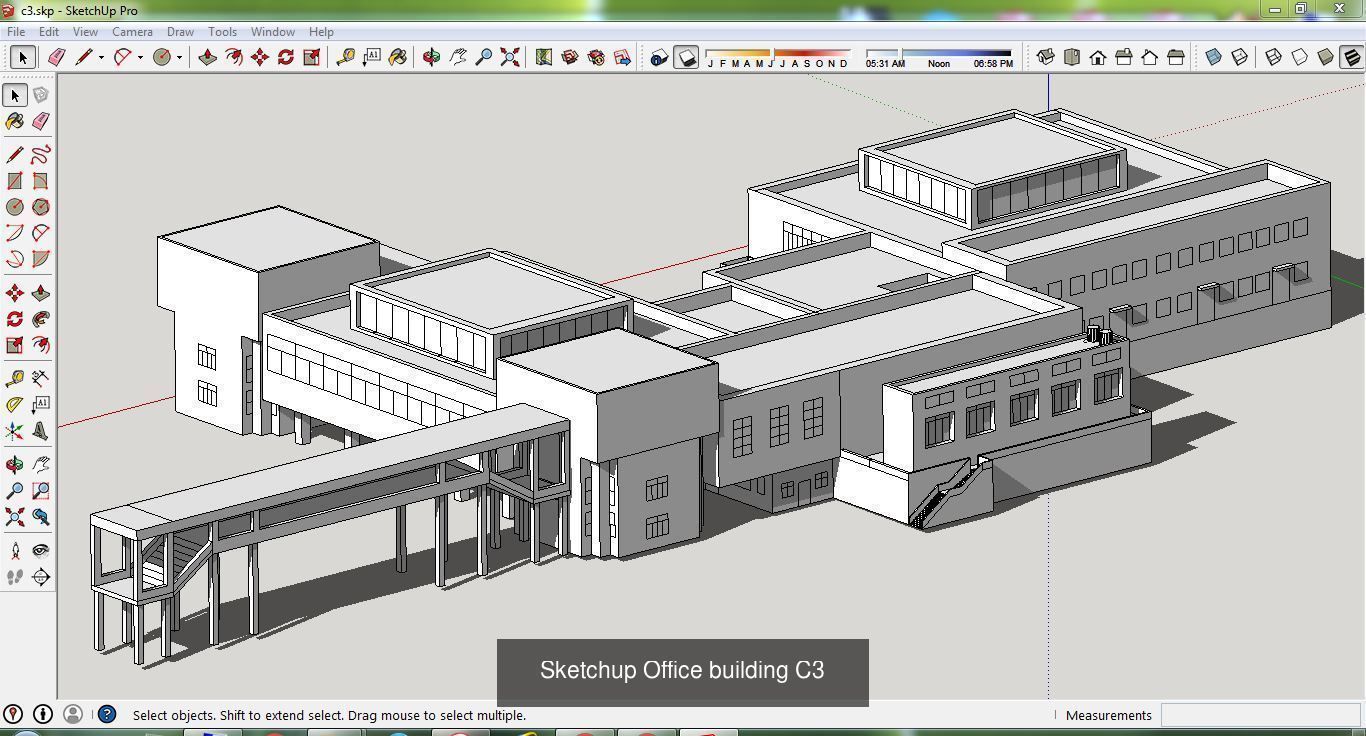This screenshot has height=736, width=1366.
Task: Enable Shaded face style
Action: (1326, 57)
